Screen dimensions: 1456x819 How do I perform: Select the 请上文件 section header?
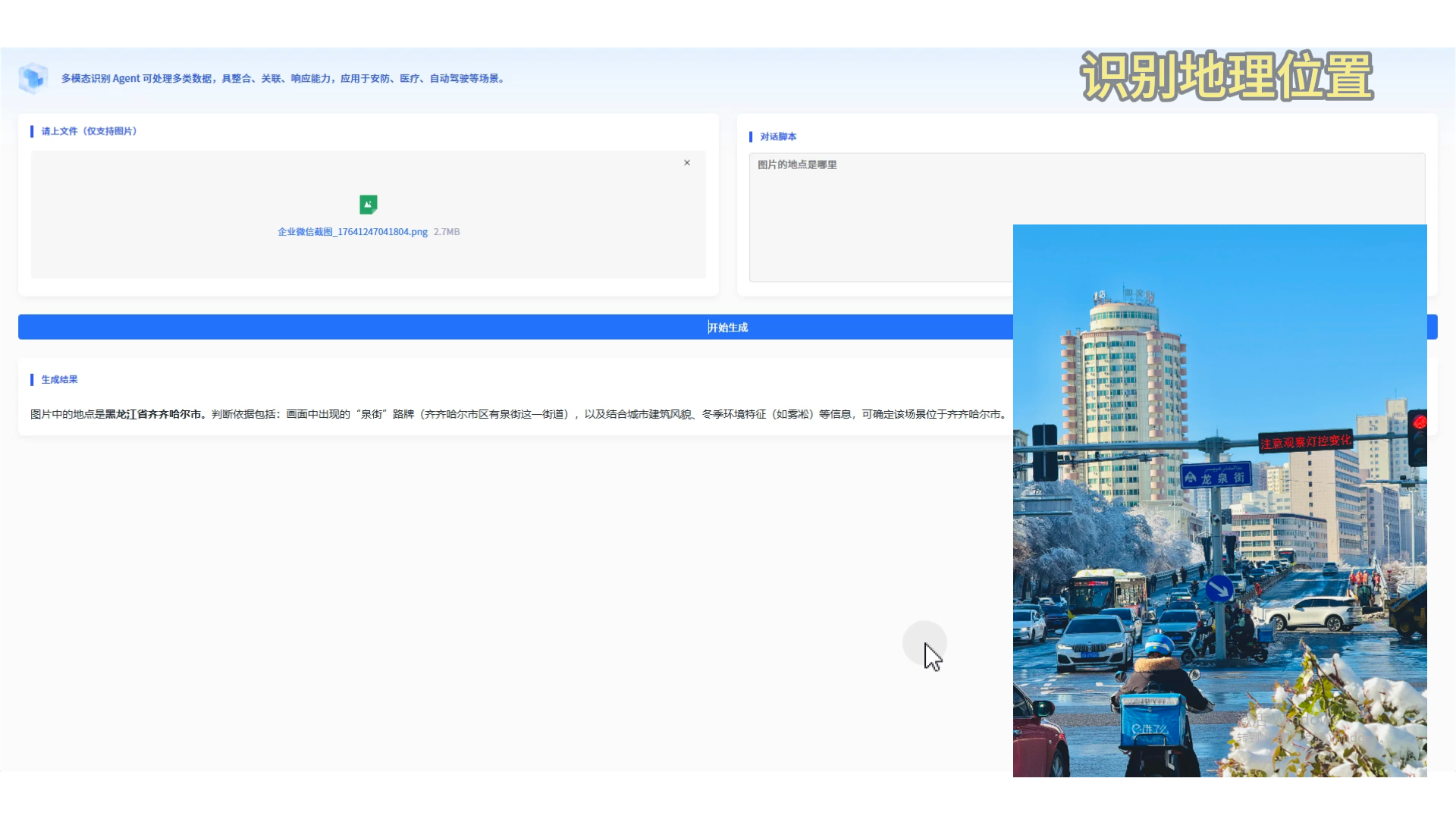(89, 131)
